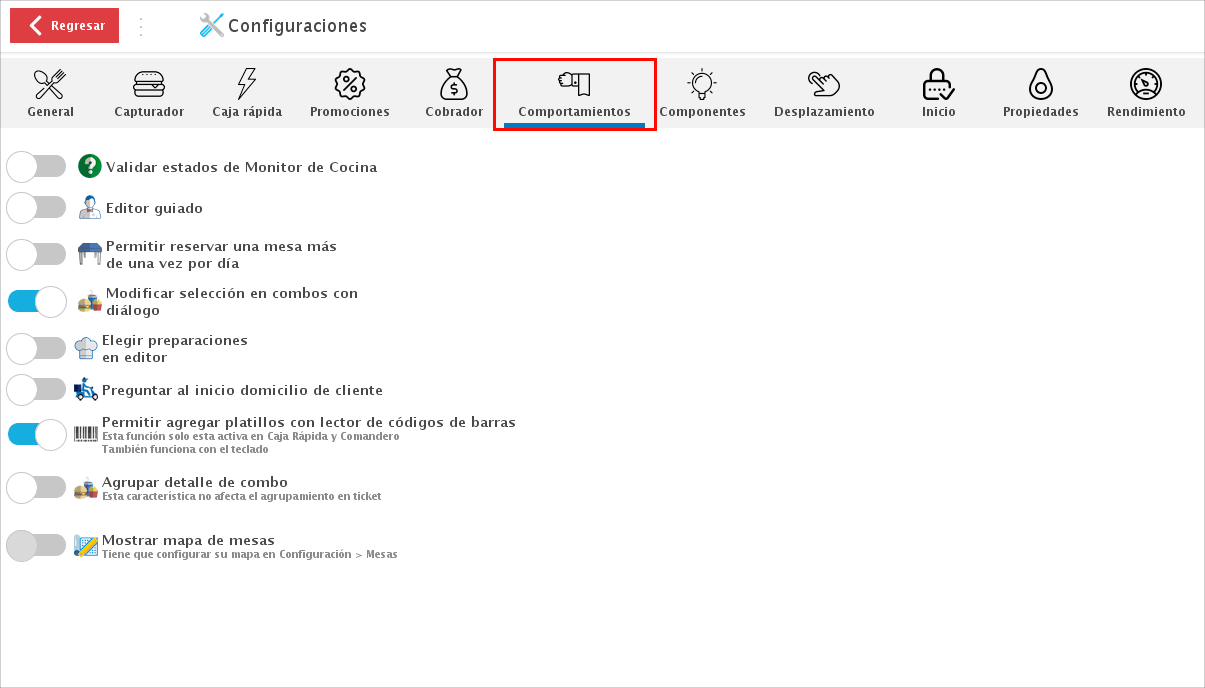Open Promociones via the discount badge icon
The width and height of the screenshot is (1205, 688).
(x=349, y=85)
